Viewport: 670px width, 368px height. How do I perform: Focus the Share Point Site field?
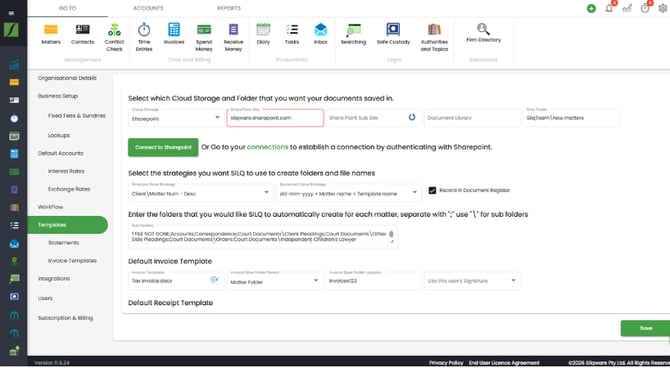(x=275, y=118)
